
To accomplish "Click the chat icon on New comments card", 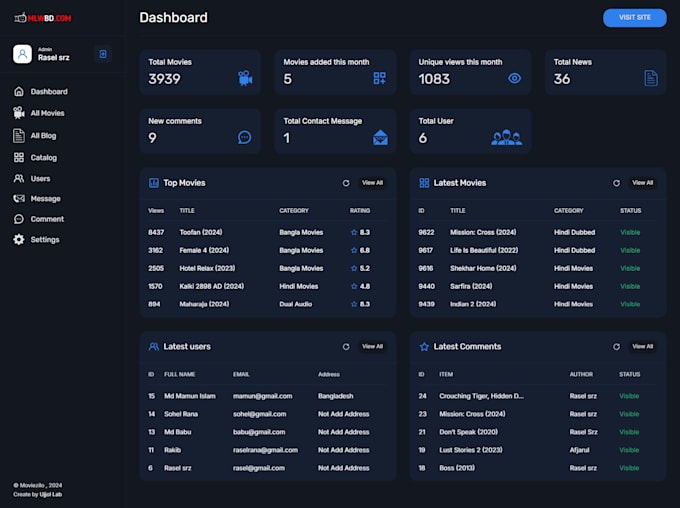I will [245, 138].
